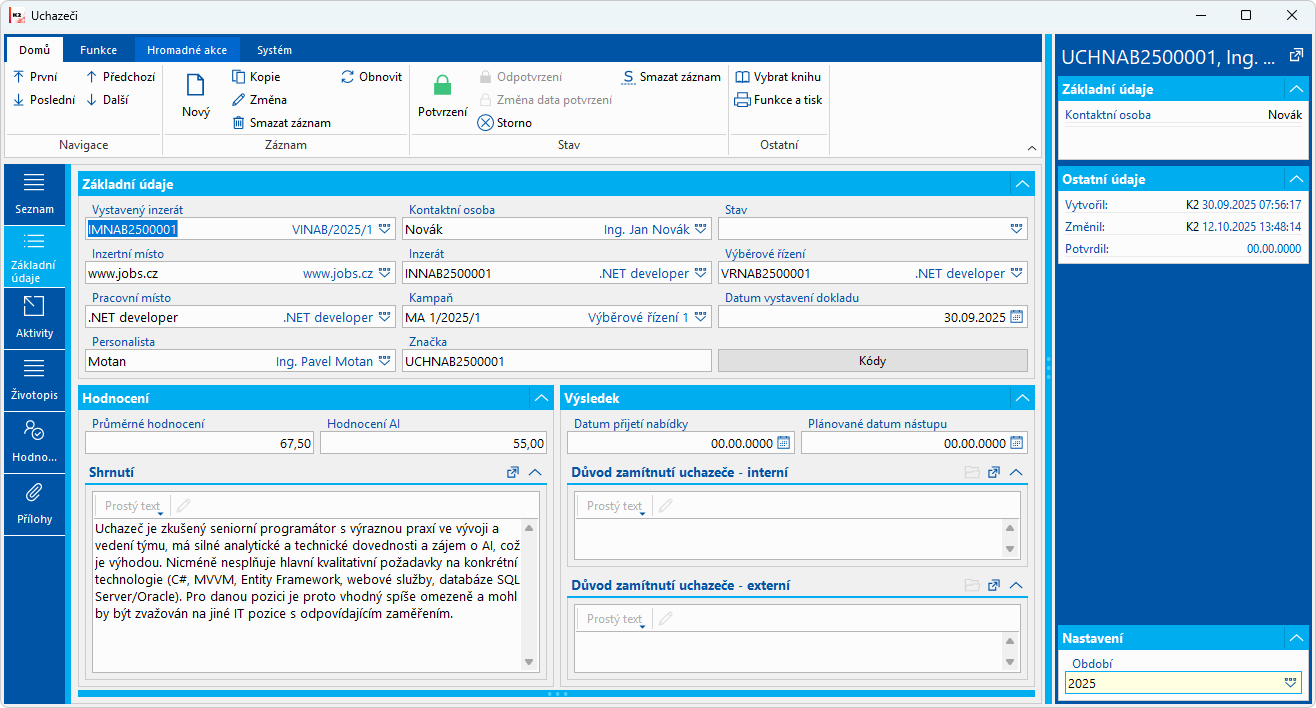Open the Životopis sidebar section
The image size is (1316, 708).
[35, 380]
